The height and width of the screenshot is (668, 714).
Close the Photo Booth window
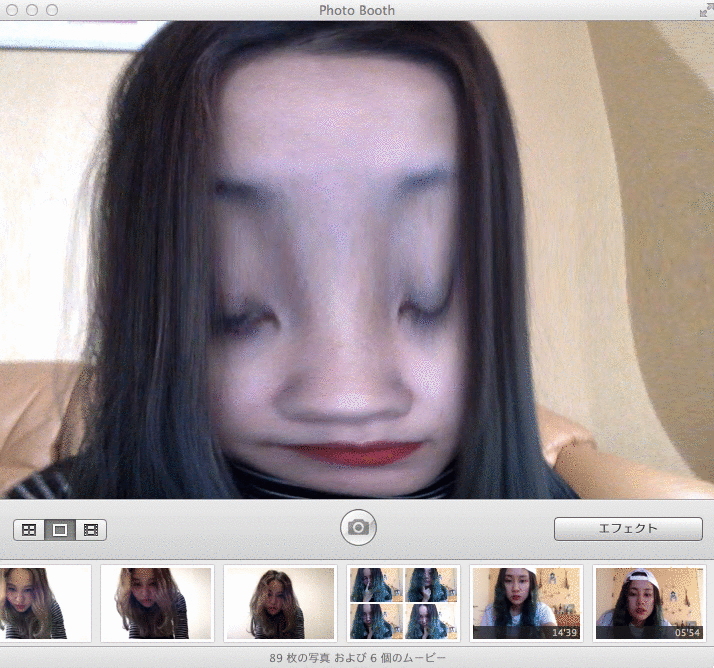[x=12, y=10]
